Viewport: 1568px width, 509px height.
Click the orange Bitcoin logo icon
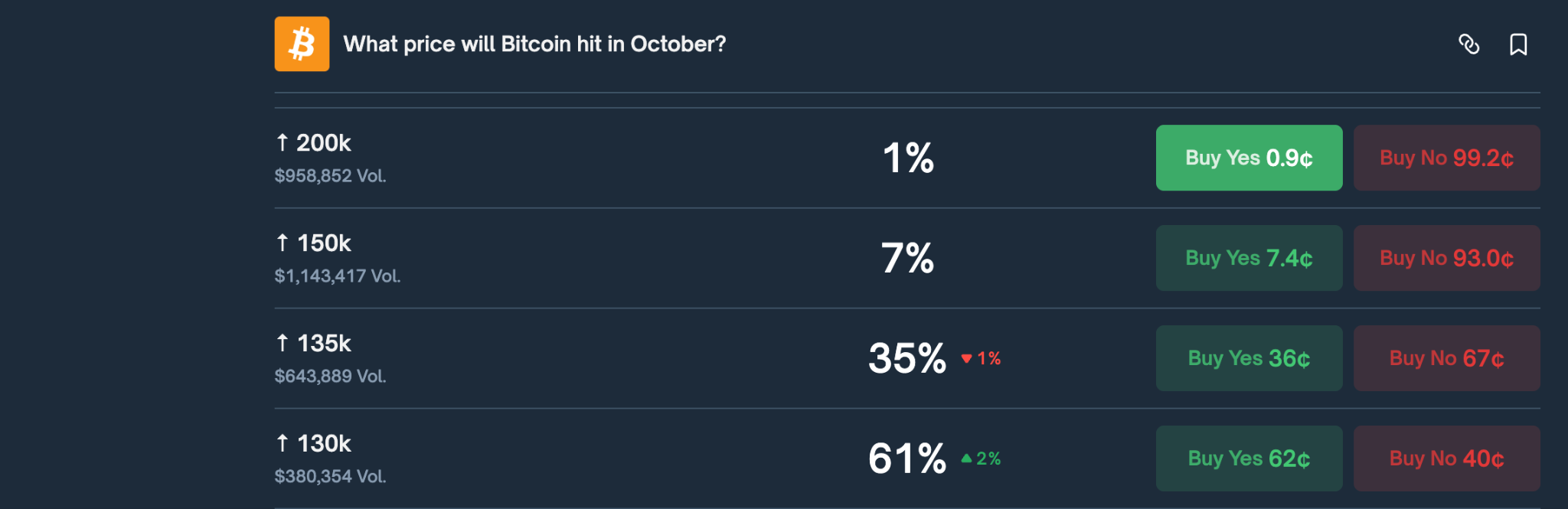(302, 44)
